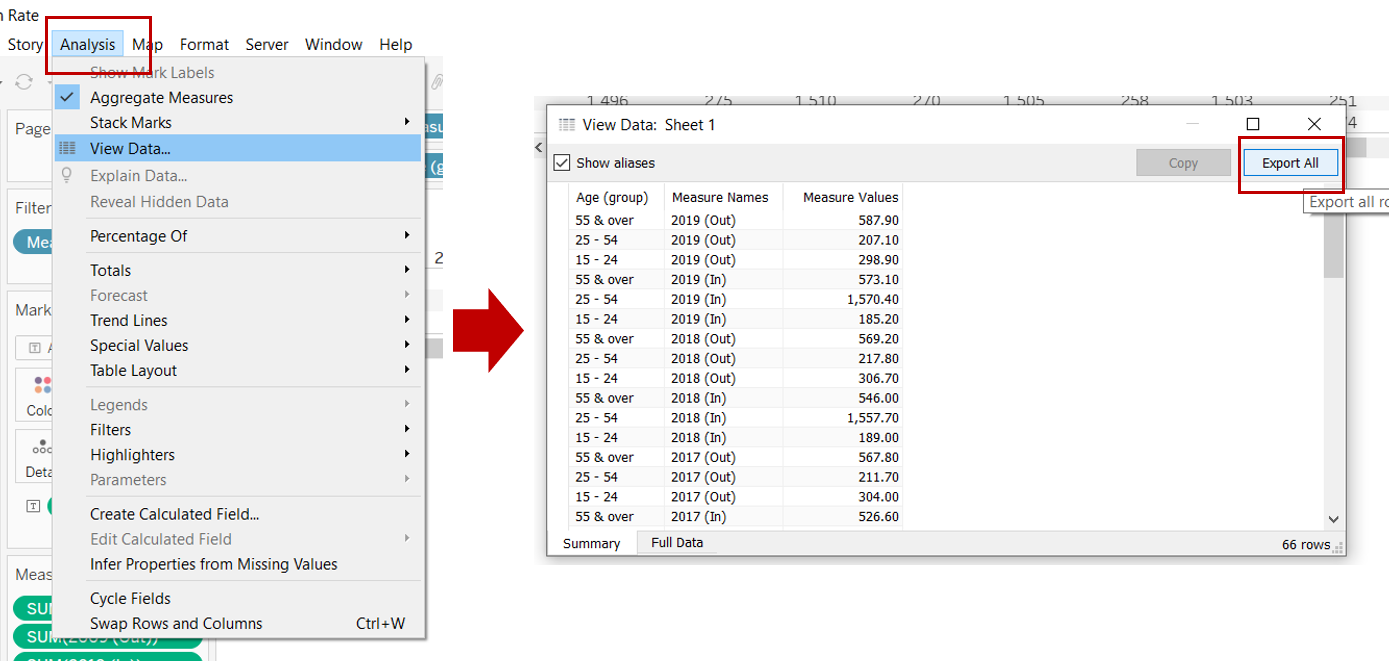The width and height of the screenshot is (1389, 661).
Task: Open the Format menu
Action: point(204,44)
